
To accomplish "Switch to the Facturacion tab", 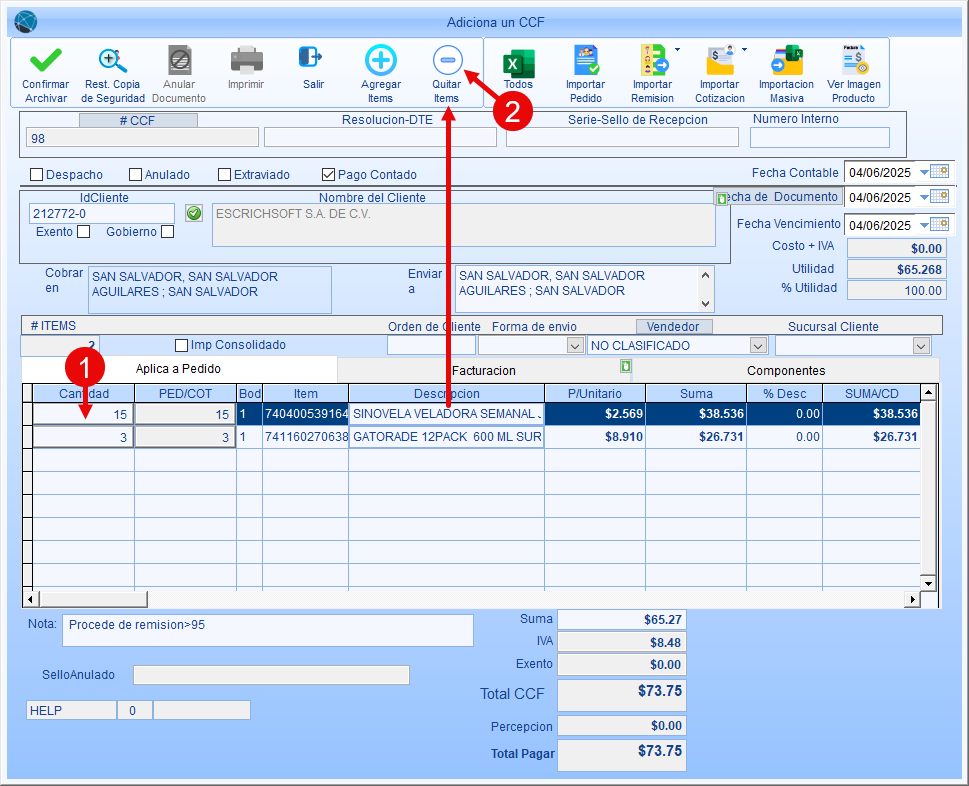I will pyautogui.click(x=483, y=370).
